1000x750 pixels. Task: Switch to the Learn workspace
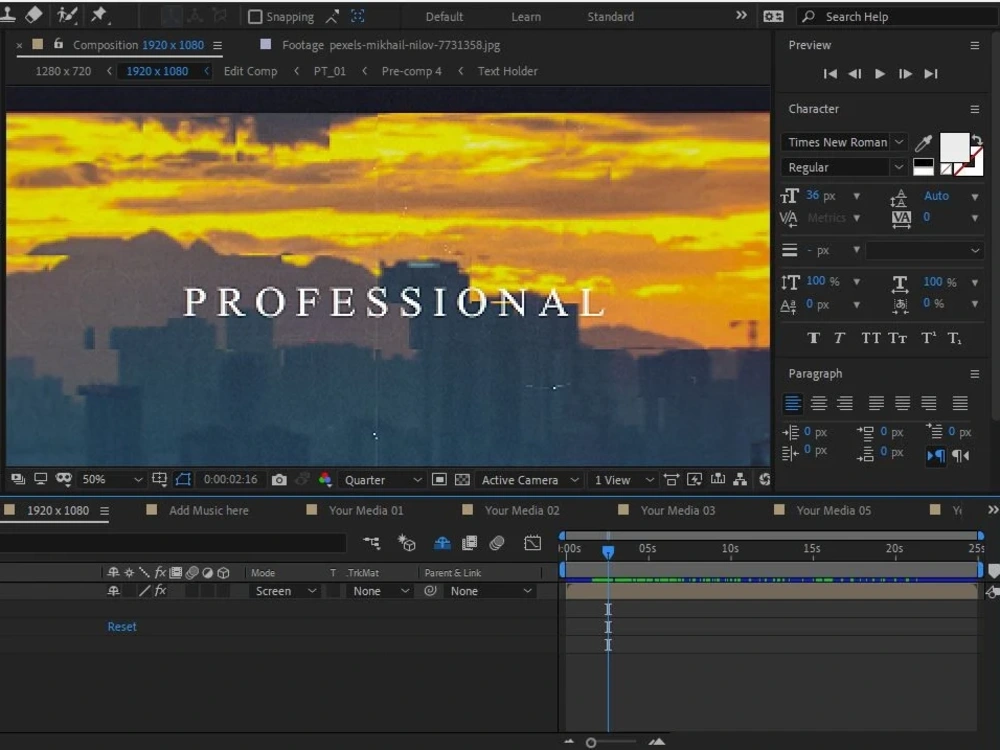[526, 17]
